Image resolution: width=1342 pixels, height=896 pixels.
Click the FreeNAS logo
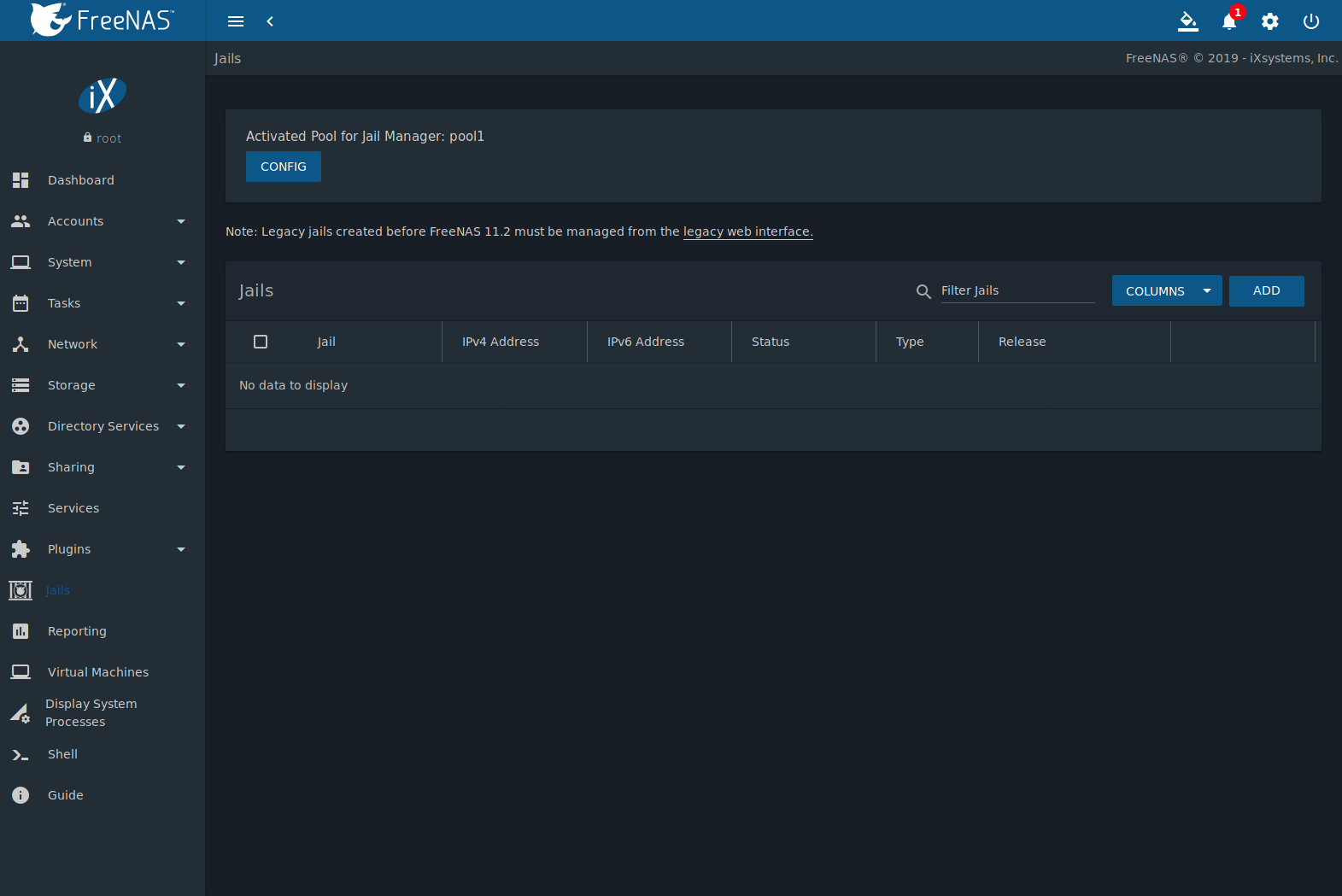pyautogui.click(x=102, y=20)
